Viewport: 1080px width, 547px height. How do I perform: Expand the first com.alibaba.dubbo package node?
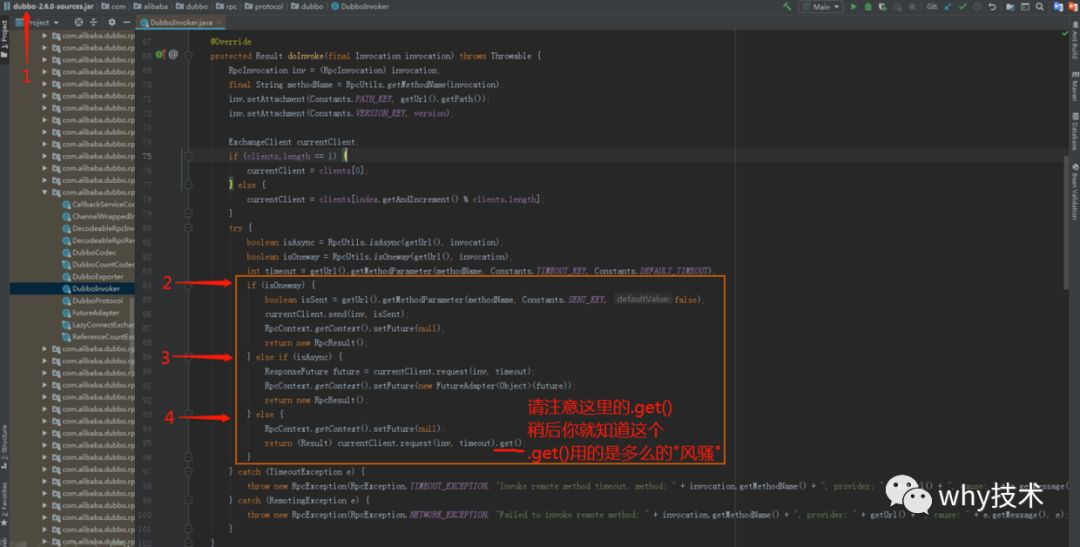click(x=45, y=36)
